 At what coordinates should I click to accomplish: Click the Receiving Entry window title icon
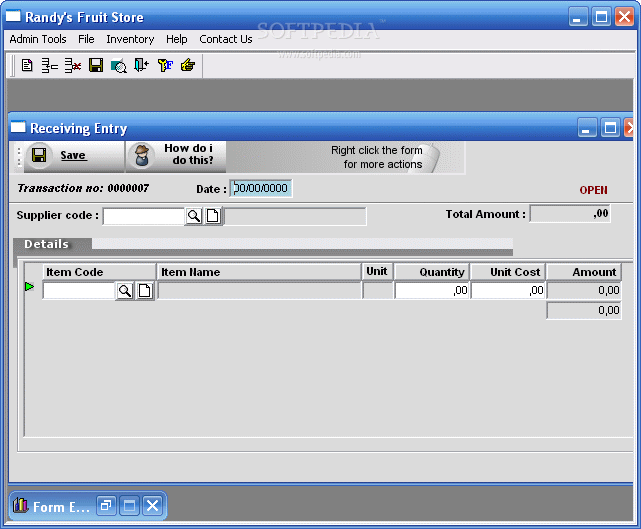[x=18, y=127]
